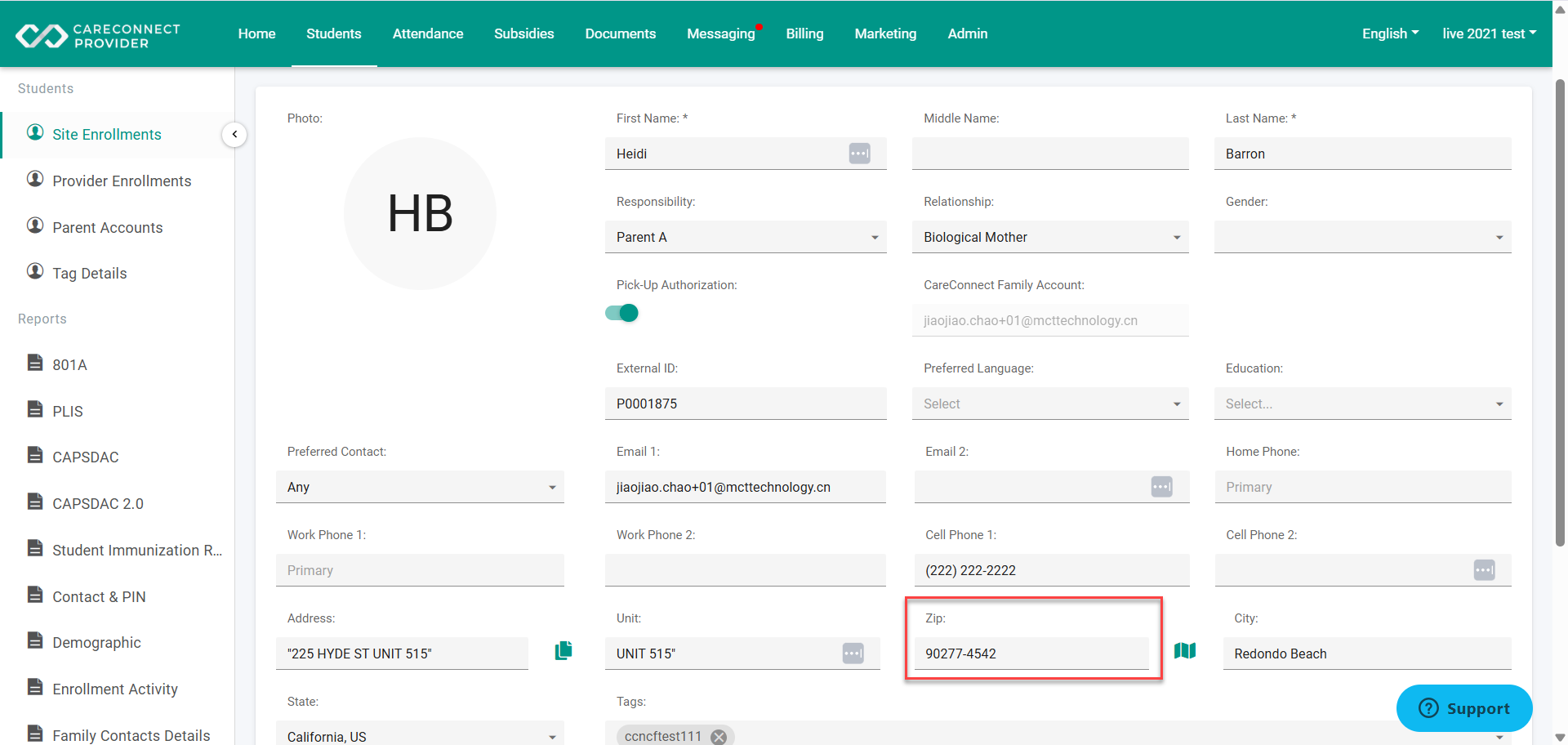This screenshot has width=1568, height=745.
Task: Open the State dropdown showing California, US
Action: pos(420,733)
